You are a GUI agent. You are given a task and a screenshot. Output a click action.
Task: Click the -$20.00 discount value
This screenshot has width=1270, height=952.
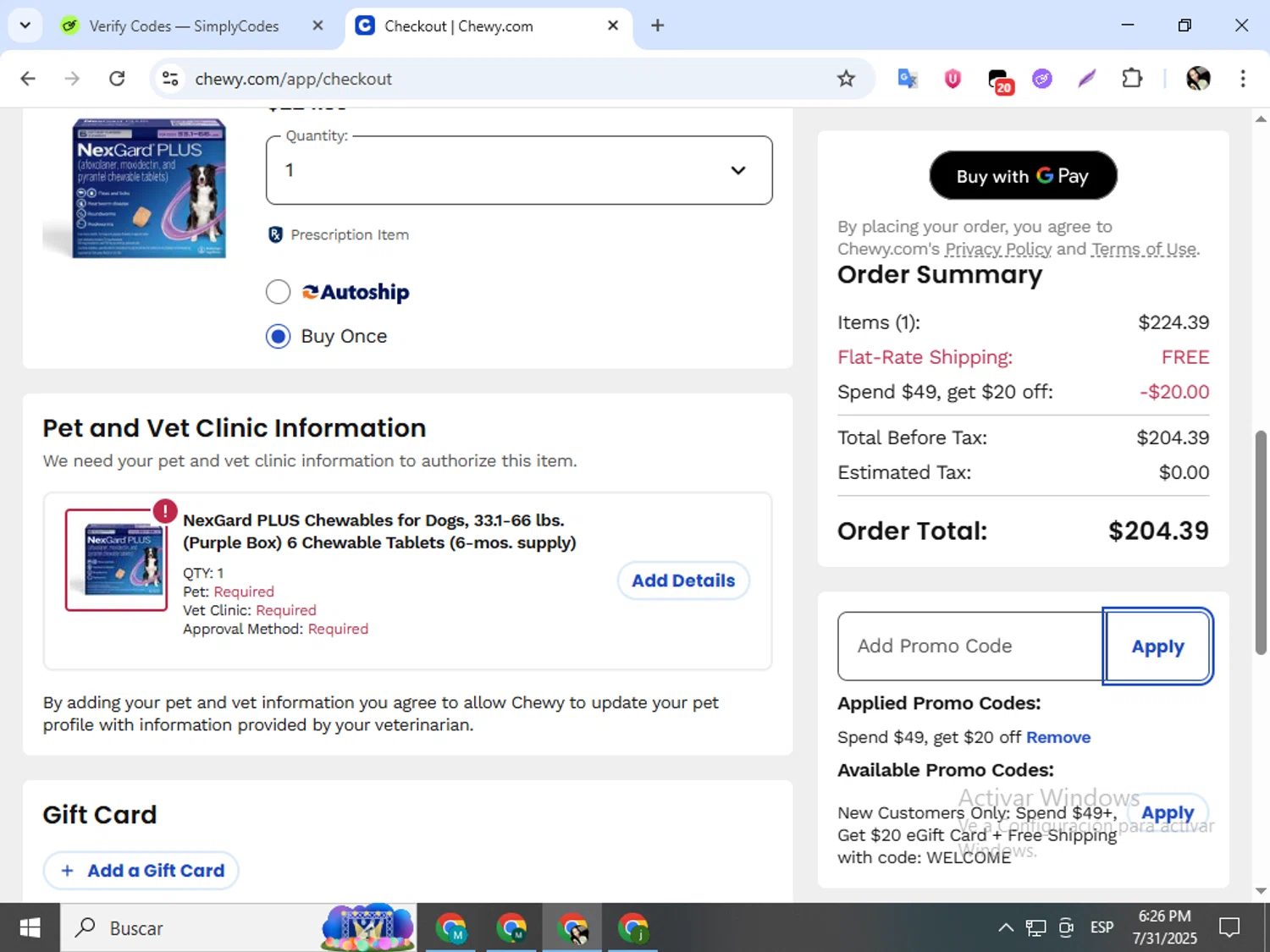click(x=1174, y=392)
